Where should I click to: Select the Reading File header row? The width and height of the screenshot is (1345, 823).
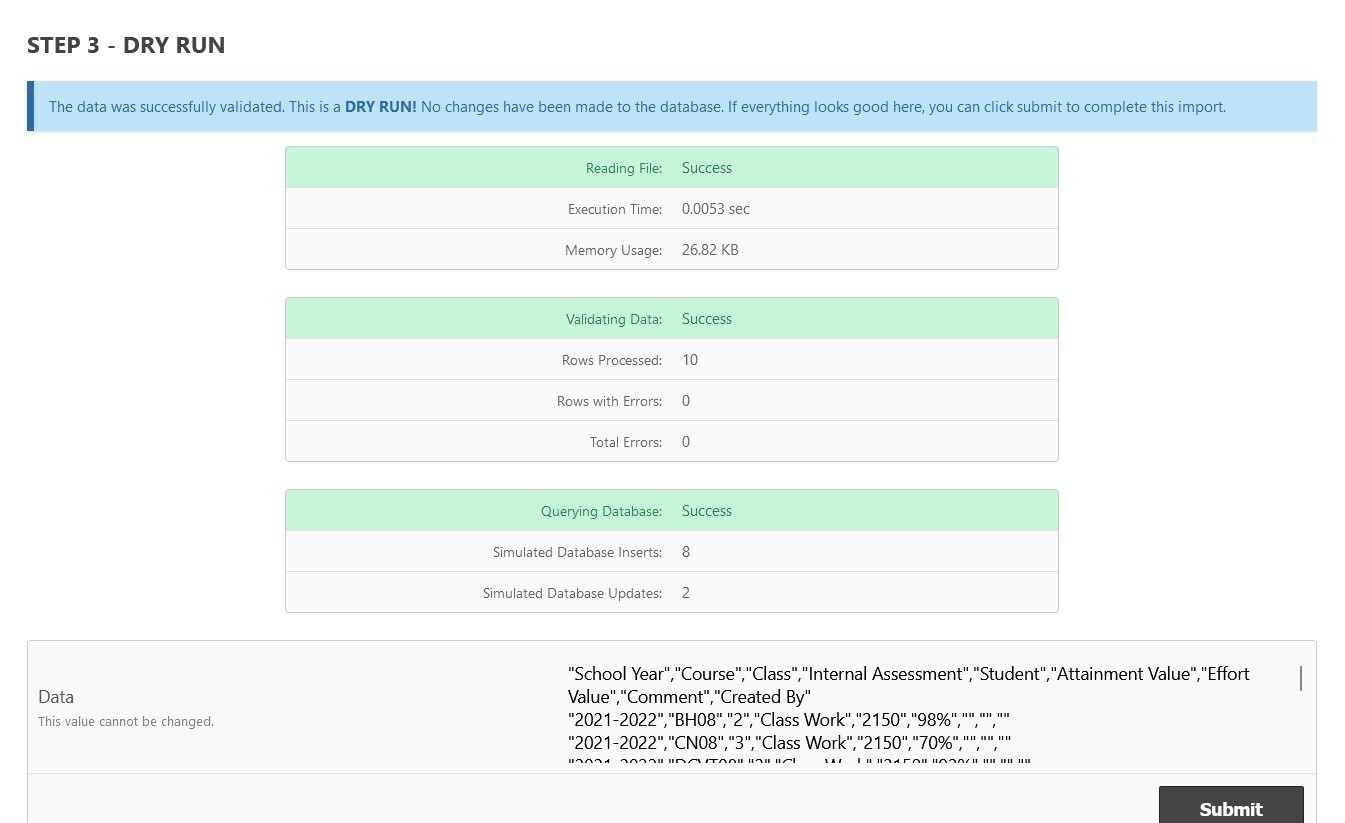(671, 168)
